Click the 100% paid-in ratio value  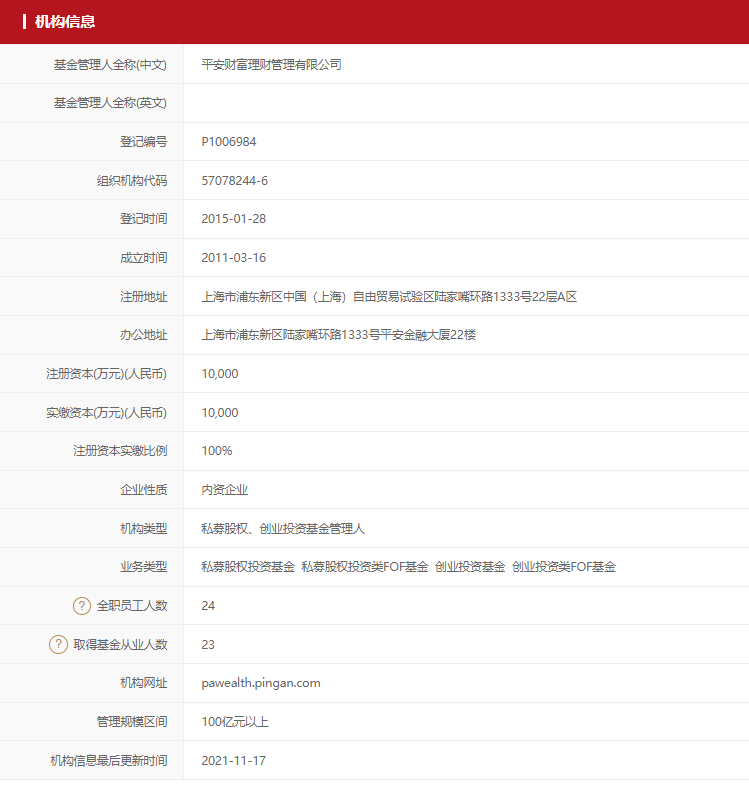pyautogui.click(x=217, y=451)
